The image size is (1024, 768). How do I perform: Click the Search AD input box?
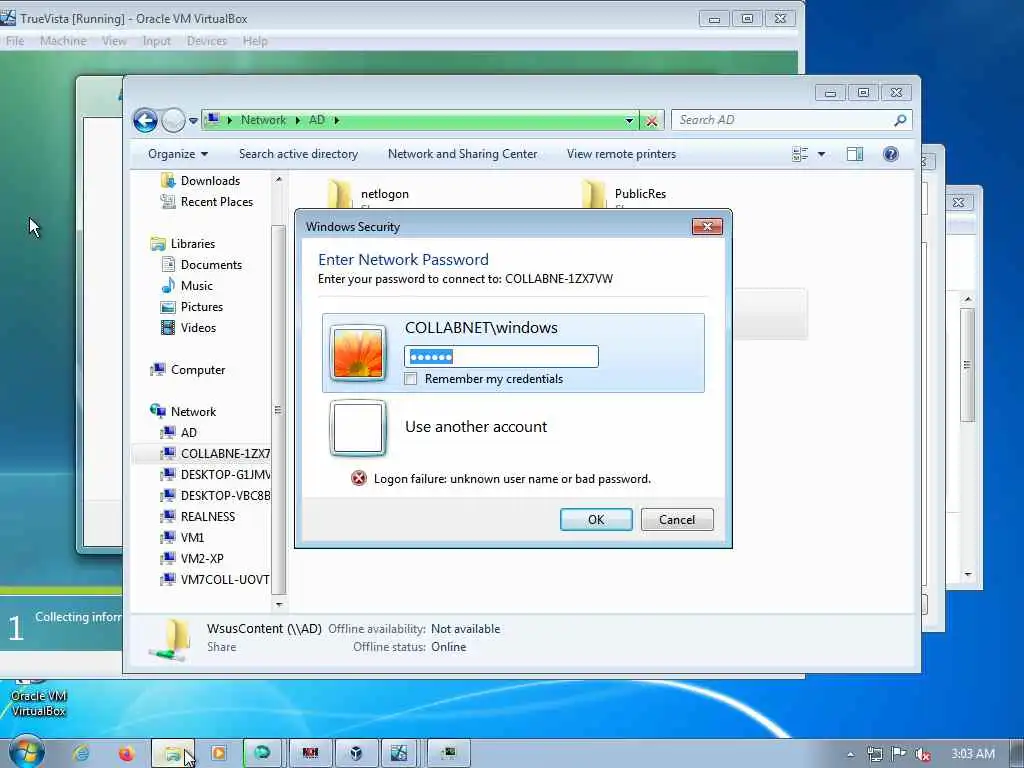click(791, 120)
